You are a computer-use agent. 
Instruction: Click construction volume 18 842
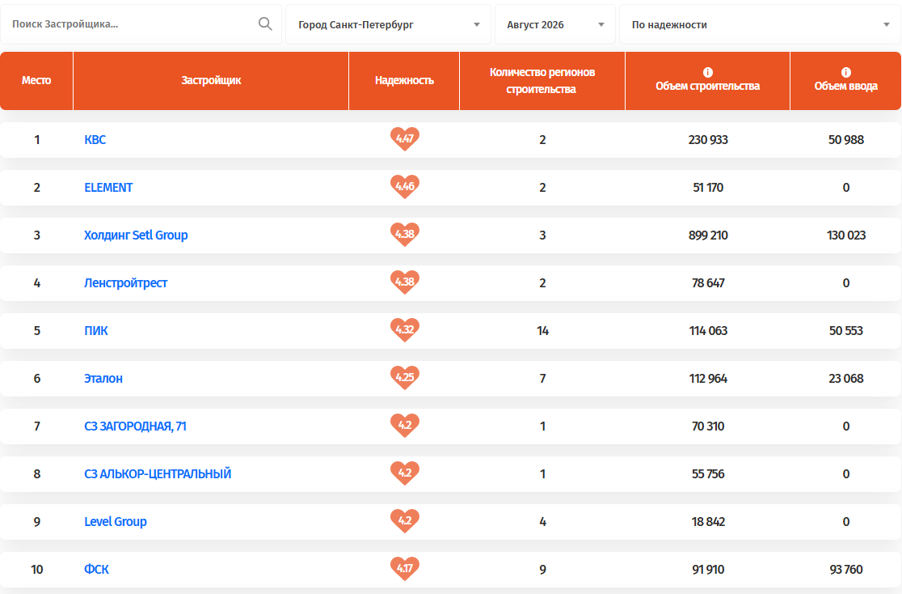pos(708,522)
